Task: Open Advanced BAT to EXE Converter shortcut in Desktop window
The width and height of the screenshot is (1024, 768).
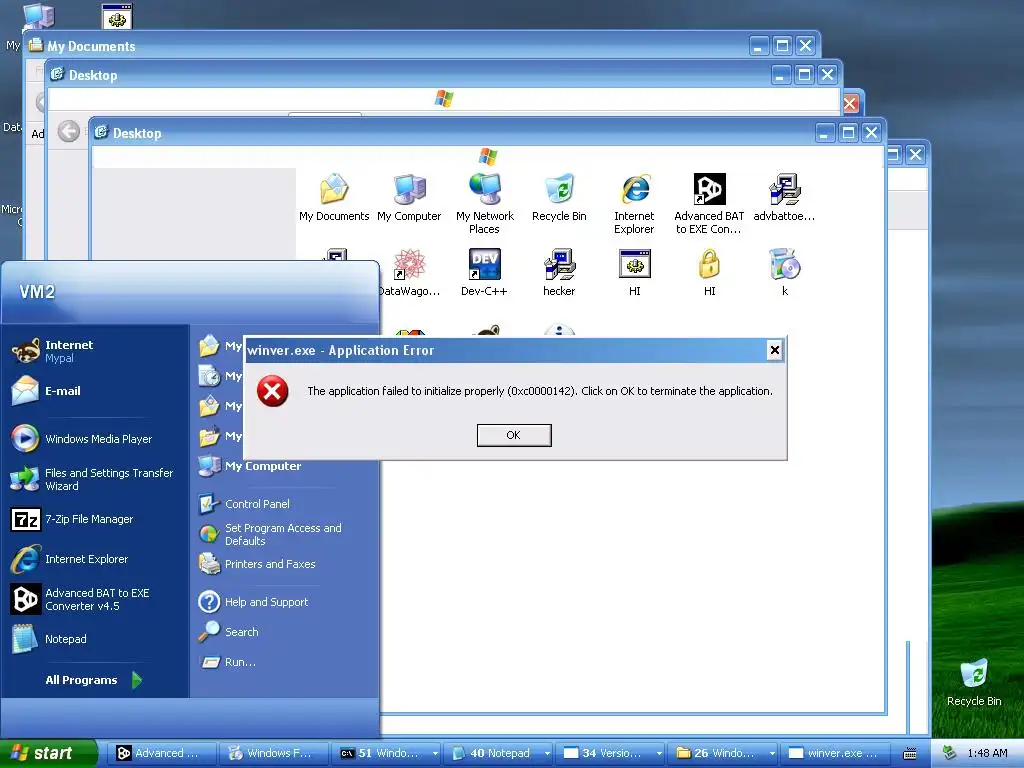Action: (x=709, y=204)
